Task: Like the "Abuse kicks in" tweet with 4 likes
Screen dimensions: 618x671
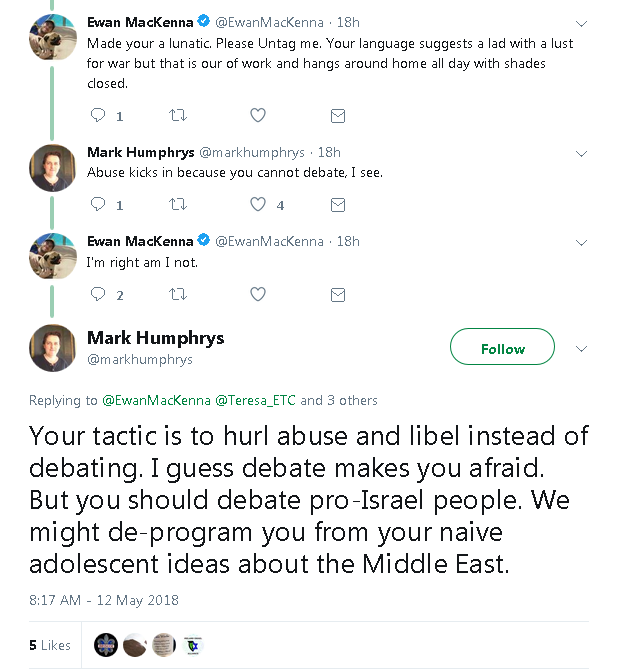Action: pyautogui.click(x=258, y=204)
